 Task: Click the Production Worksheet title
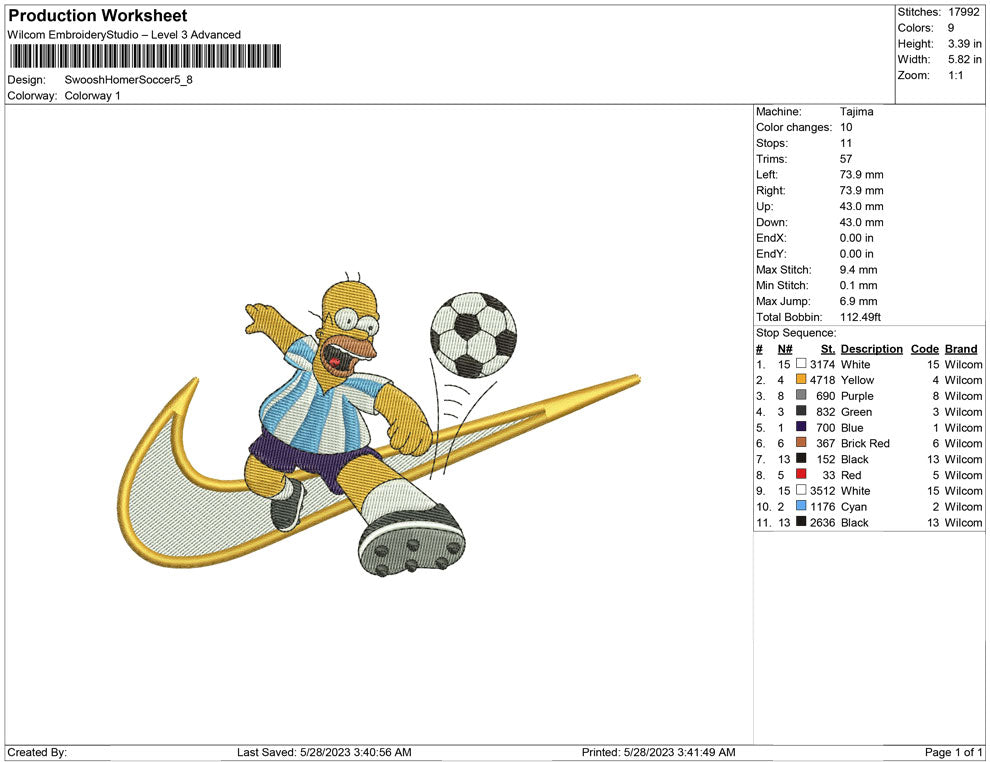point(98,15)
